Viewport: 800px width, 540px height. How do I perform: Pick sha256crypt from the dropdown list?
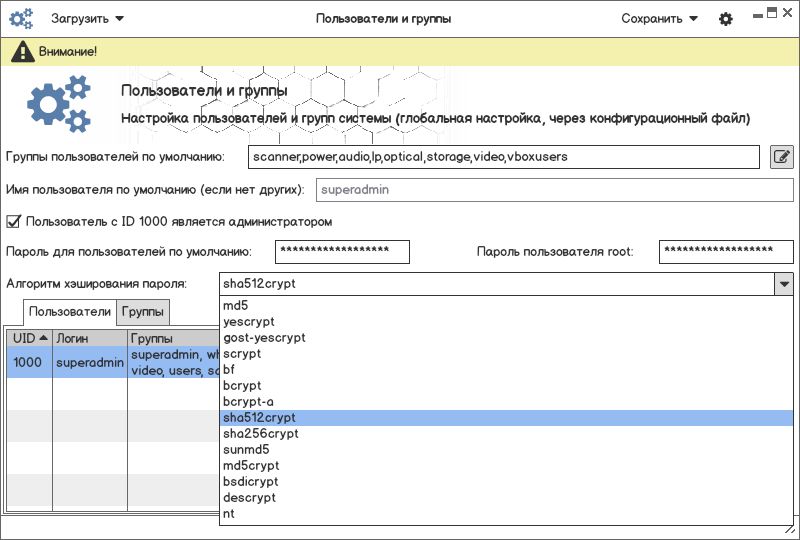260,434
